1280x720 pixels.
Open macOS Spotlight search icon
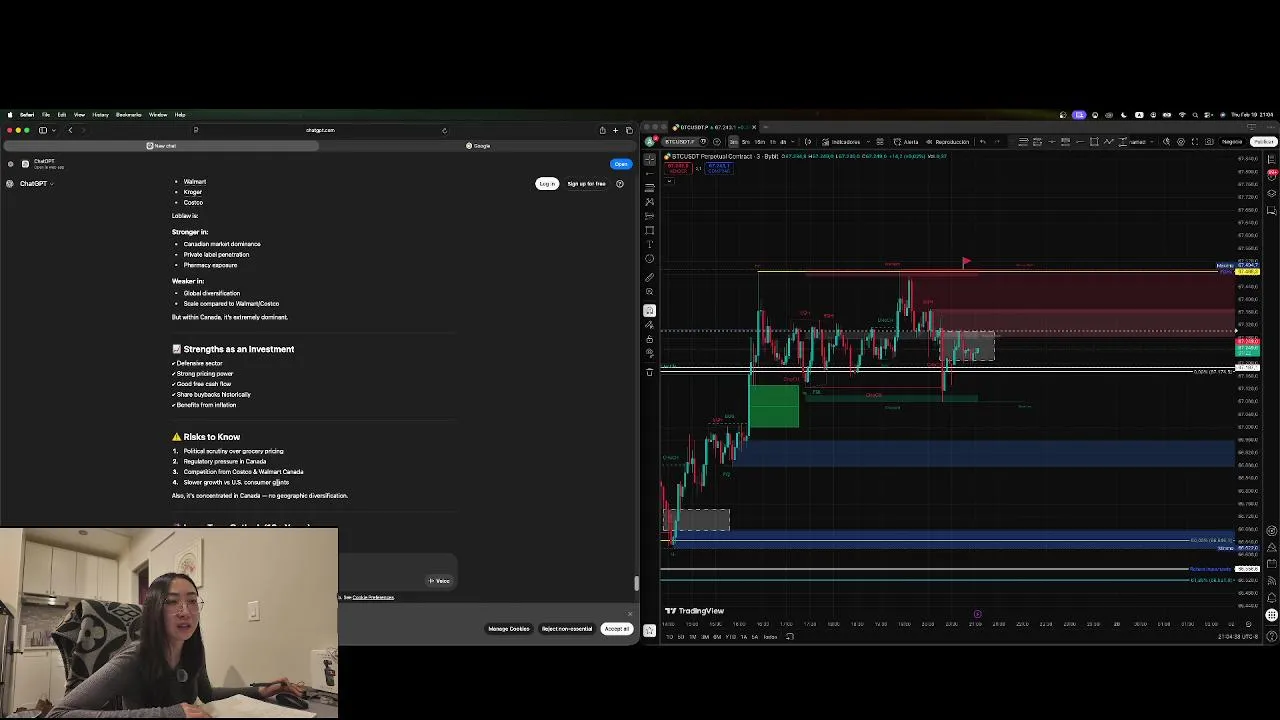click(x=1195, y=115)
